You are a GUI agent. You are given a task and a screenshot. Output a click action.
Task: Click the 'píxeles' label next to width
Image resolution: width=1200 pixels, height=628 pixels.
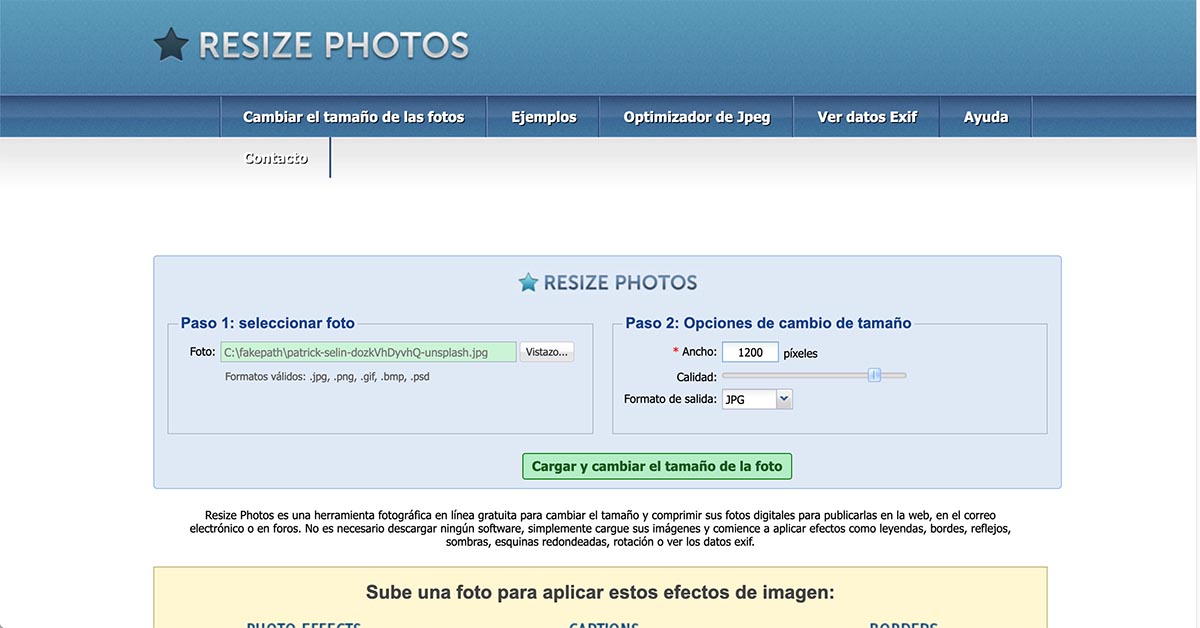[800, 353]
